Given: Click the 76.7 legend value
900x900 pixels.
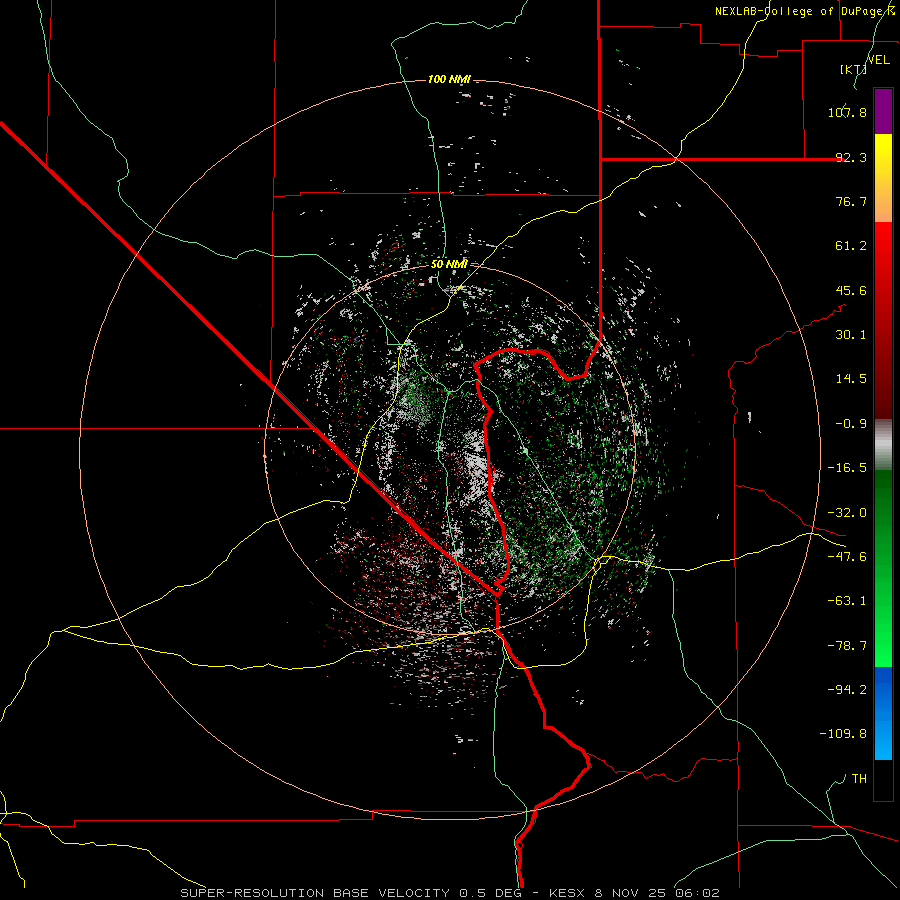Looking at the screenshot, I should pos(851,201).
